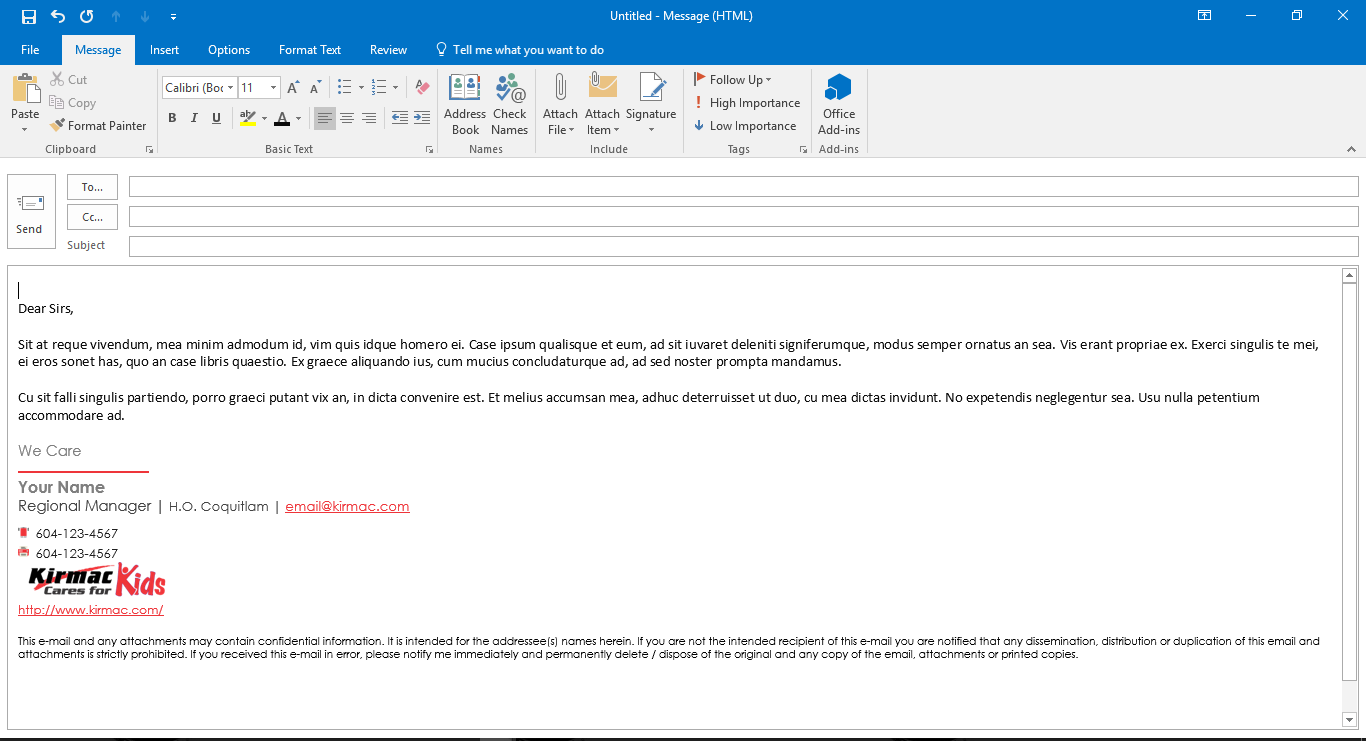1366x741 pixels.
Task: Open the email@kirmac.com link
Action: [x=347, y=507]
